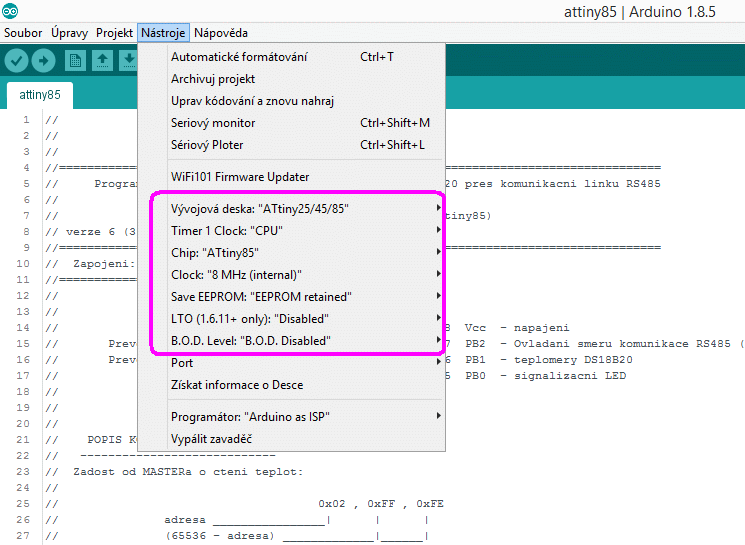Click the title 'attiny85 | Arduino 1.8.5'

point(640,12)
